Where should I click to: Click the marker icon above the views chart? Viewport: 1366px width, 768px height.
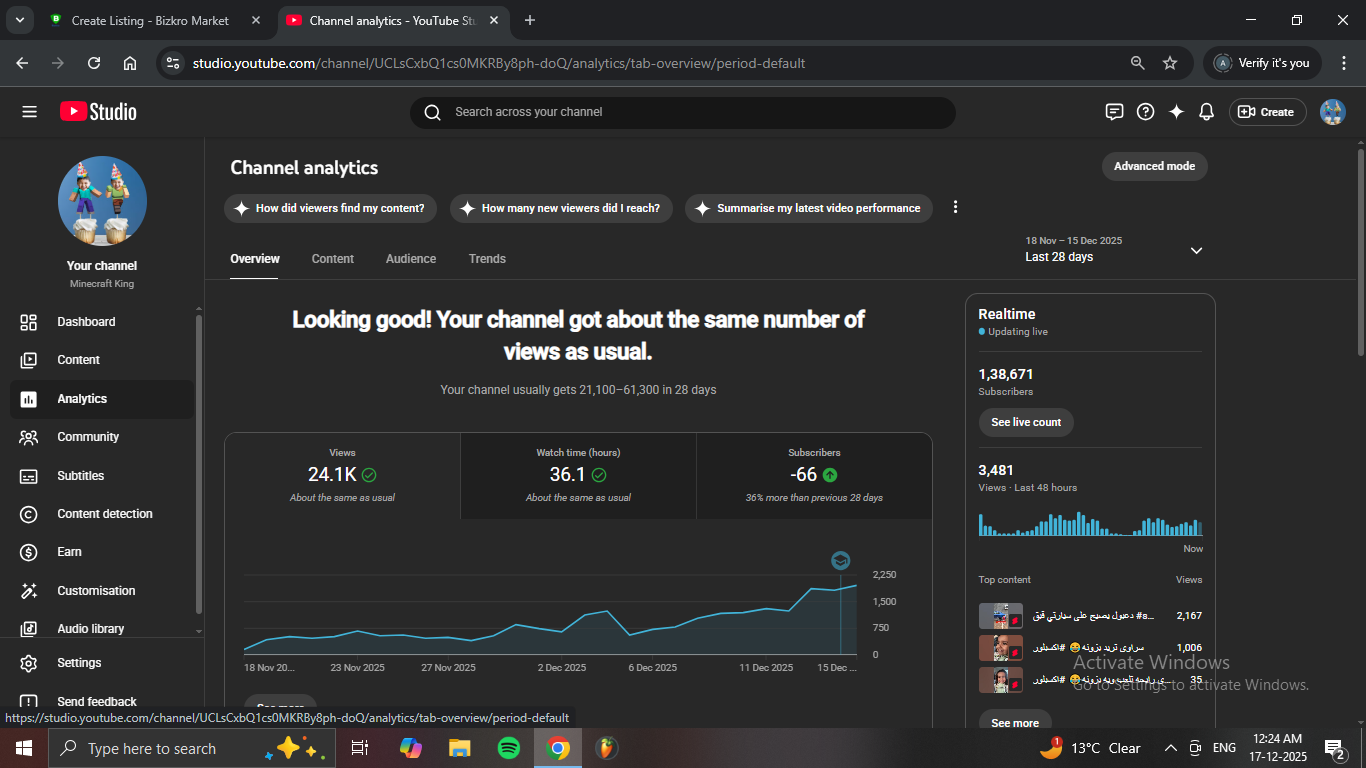[x=840, y=561]
